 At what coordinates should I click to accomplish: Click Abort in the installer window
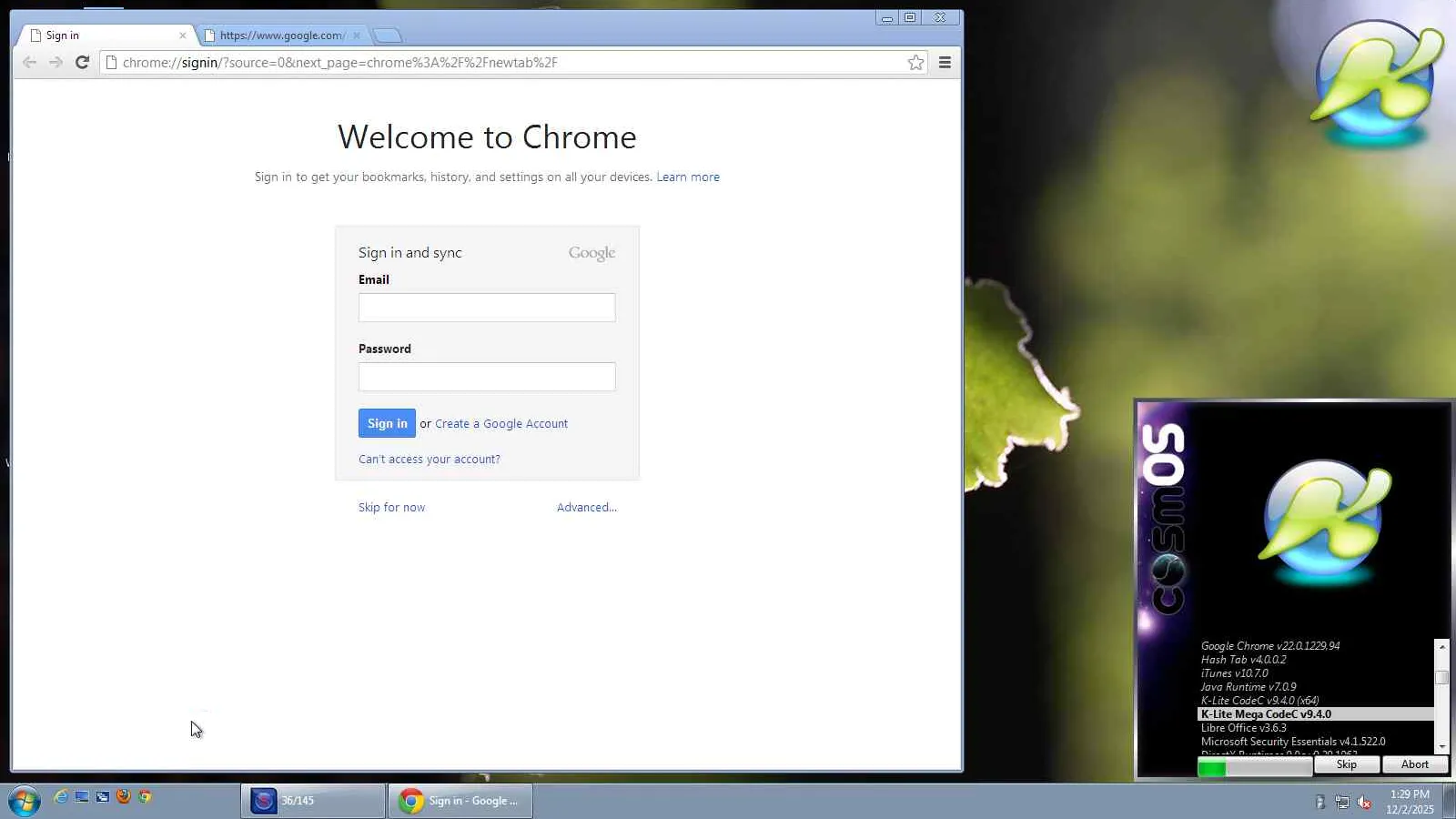coord(1415,764)
